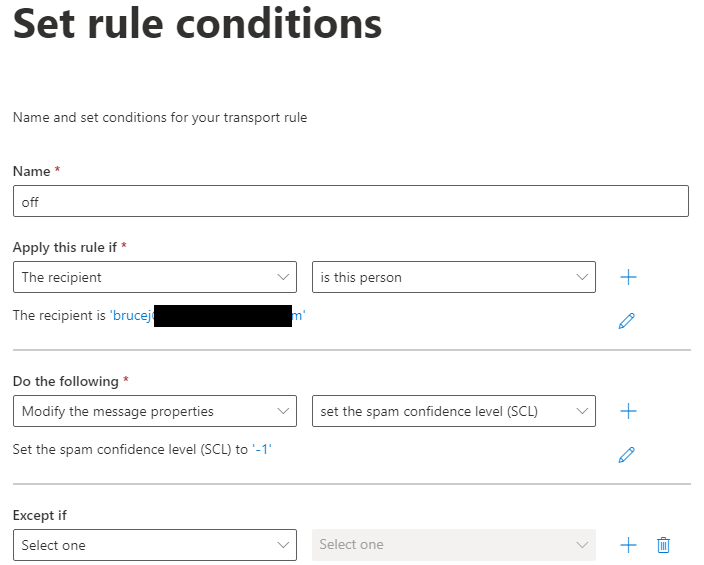
Task: Click the Name input field containing 'off'
Action: [x=351, y=201]
